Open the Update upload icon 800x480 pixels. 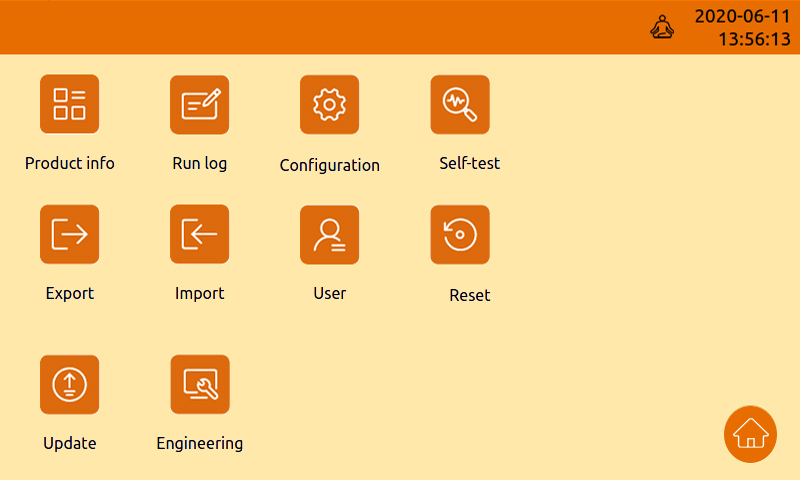69,384
